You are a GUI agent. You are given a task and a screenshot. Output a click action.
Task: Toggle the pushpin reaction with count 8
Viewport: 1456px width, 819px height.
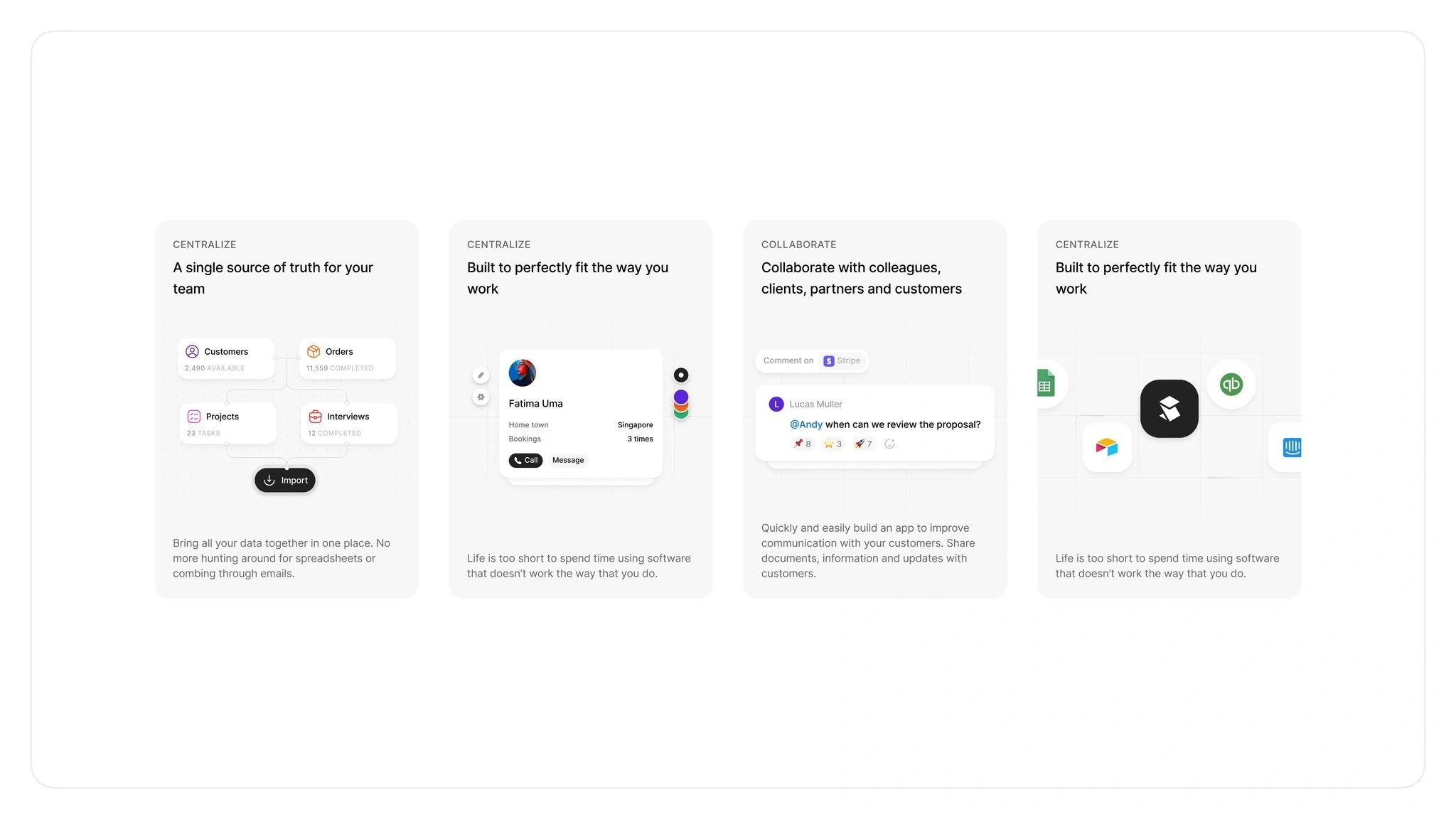point(802,444)
